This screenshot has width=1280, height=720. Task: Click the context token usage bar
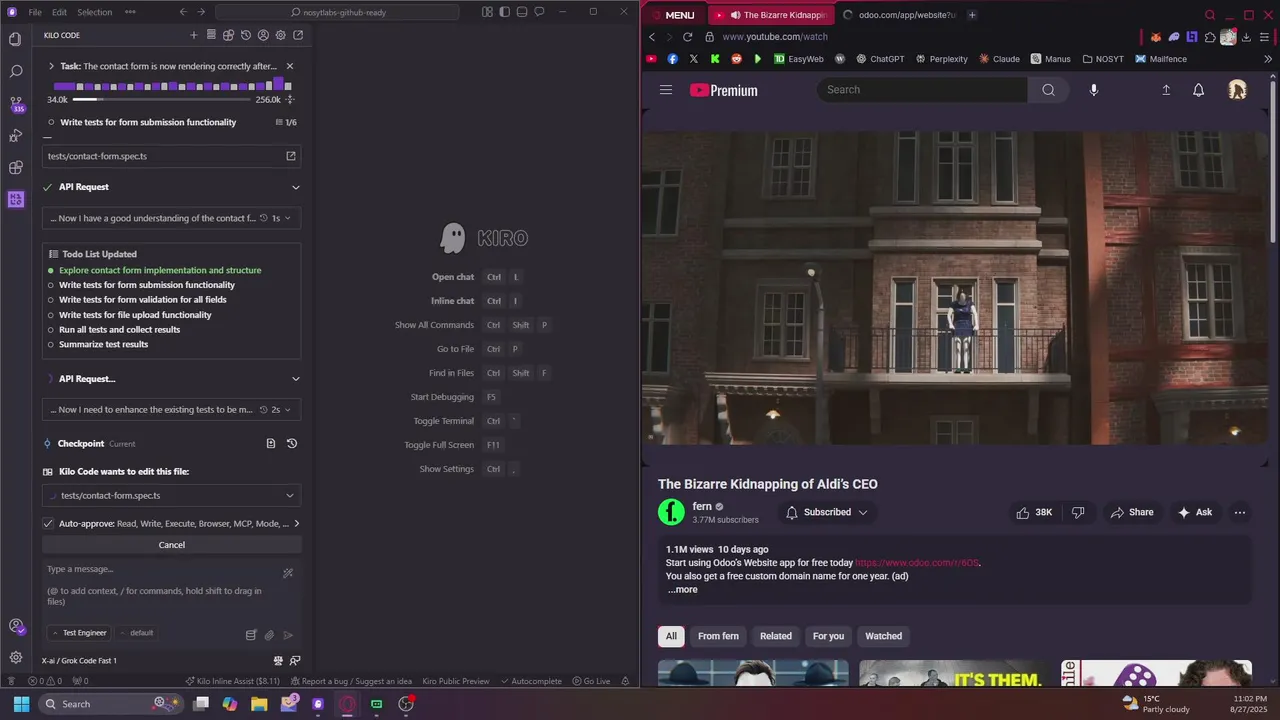tap(161, 100)
